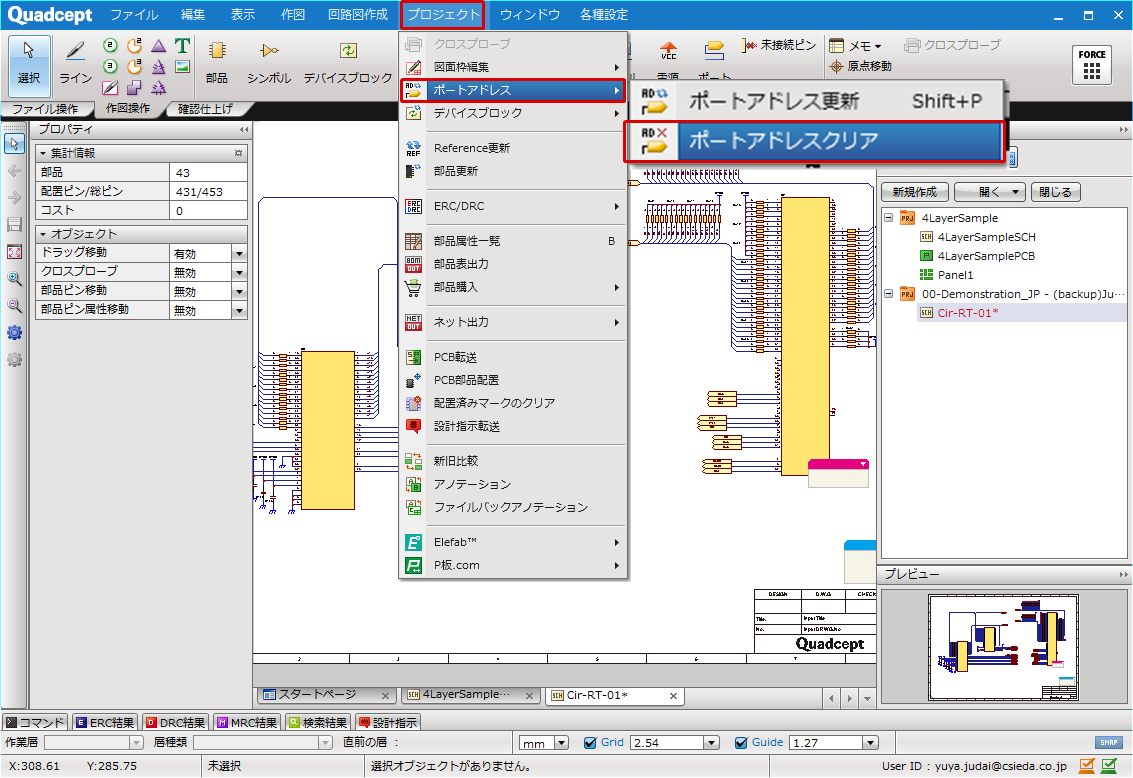
Task: Insert image with the picture icon
Action: (182, 66)
